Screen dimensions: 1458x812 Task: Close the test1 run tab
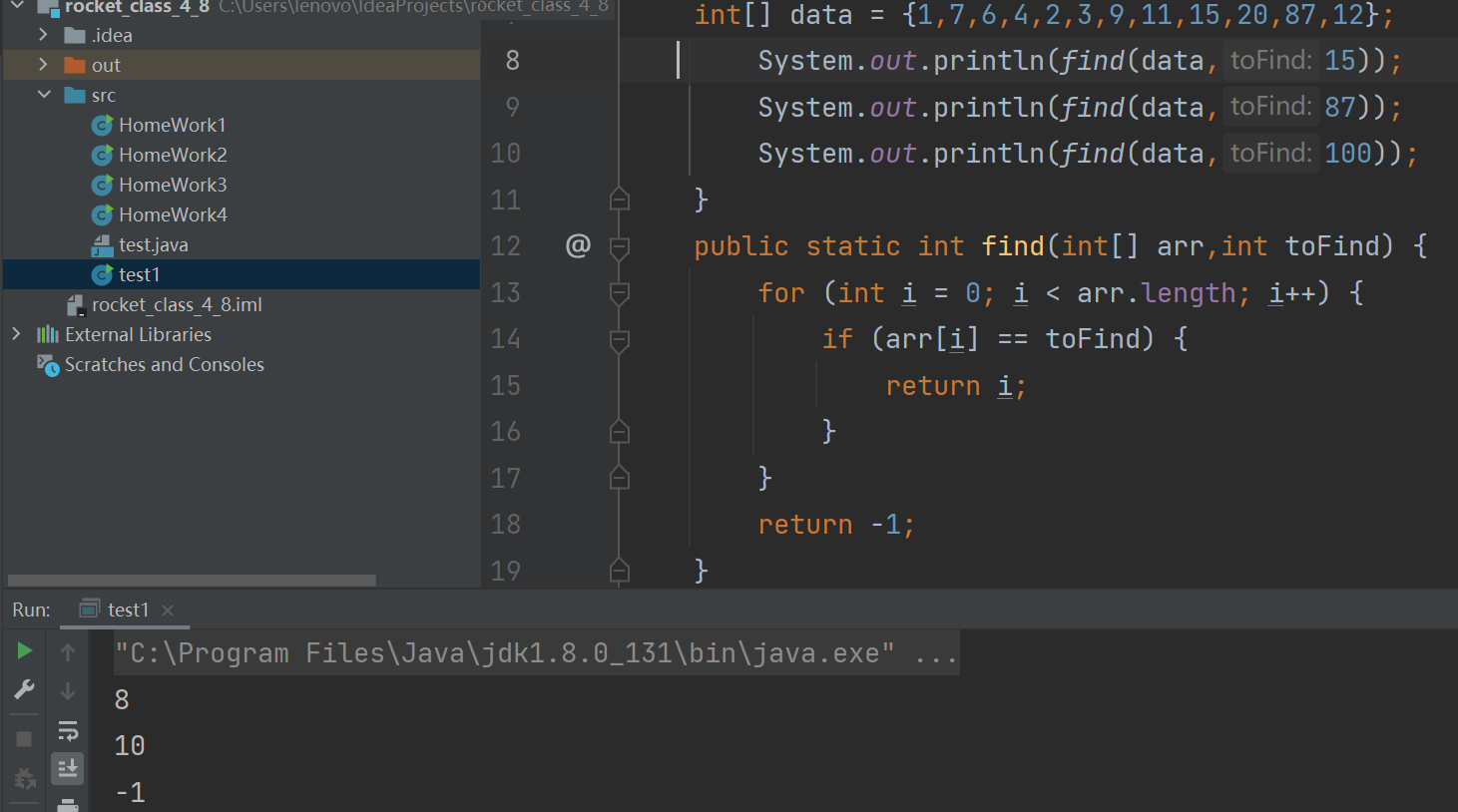(x=168, y=610)
